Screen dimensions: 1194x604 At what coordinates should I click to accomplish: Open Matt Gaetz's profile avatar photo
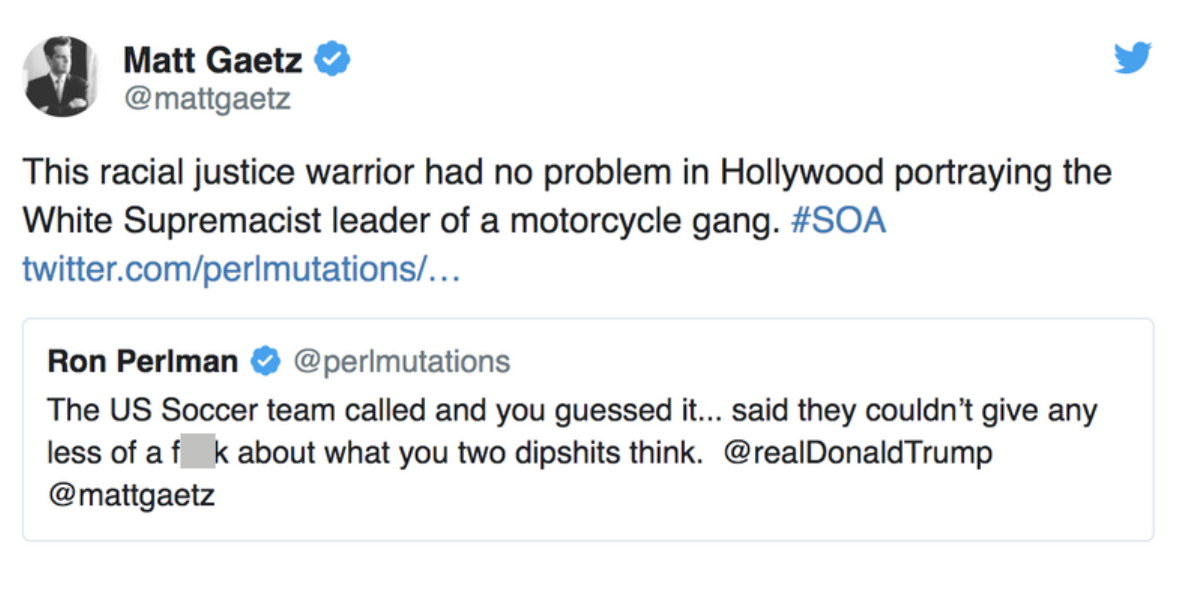point(61,76)
